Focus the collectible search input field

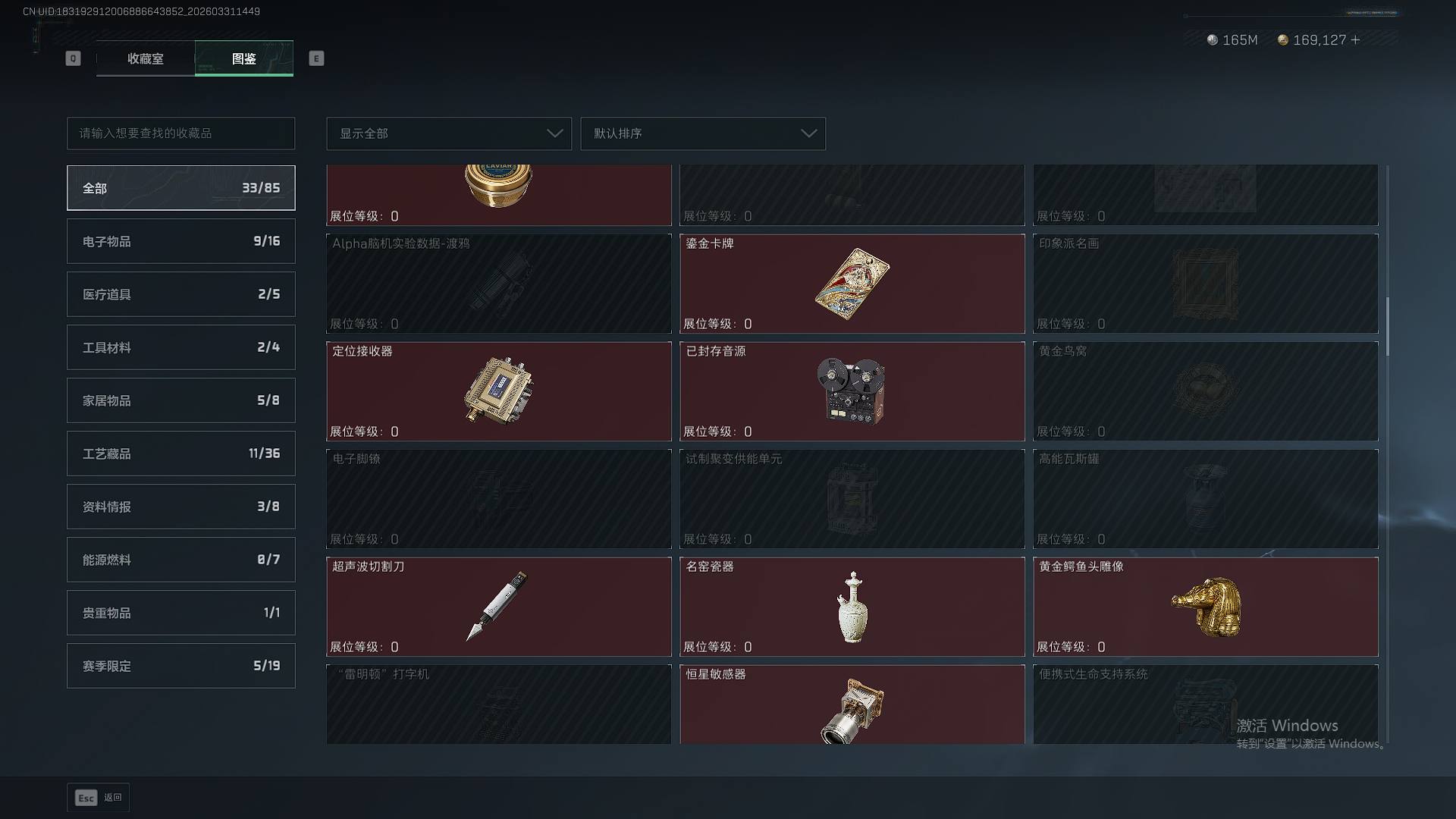tap(181, 133)
